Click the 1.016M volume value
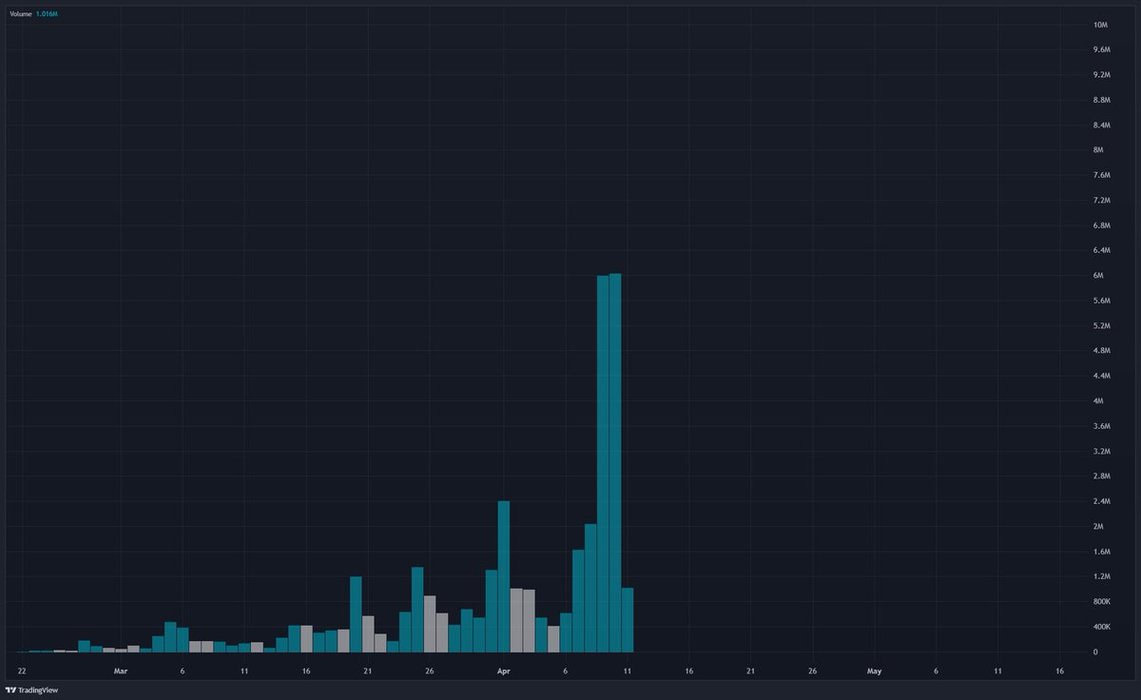 47,14
